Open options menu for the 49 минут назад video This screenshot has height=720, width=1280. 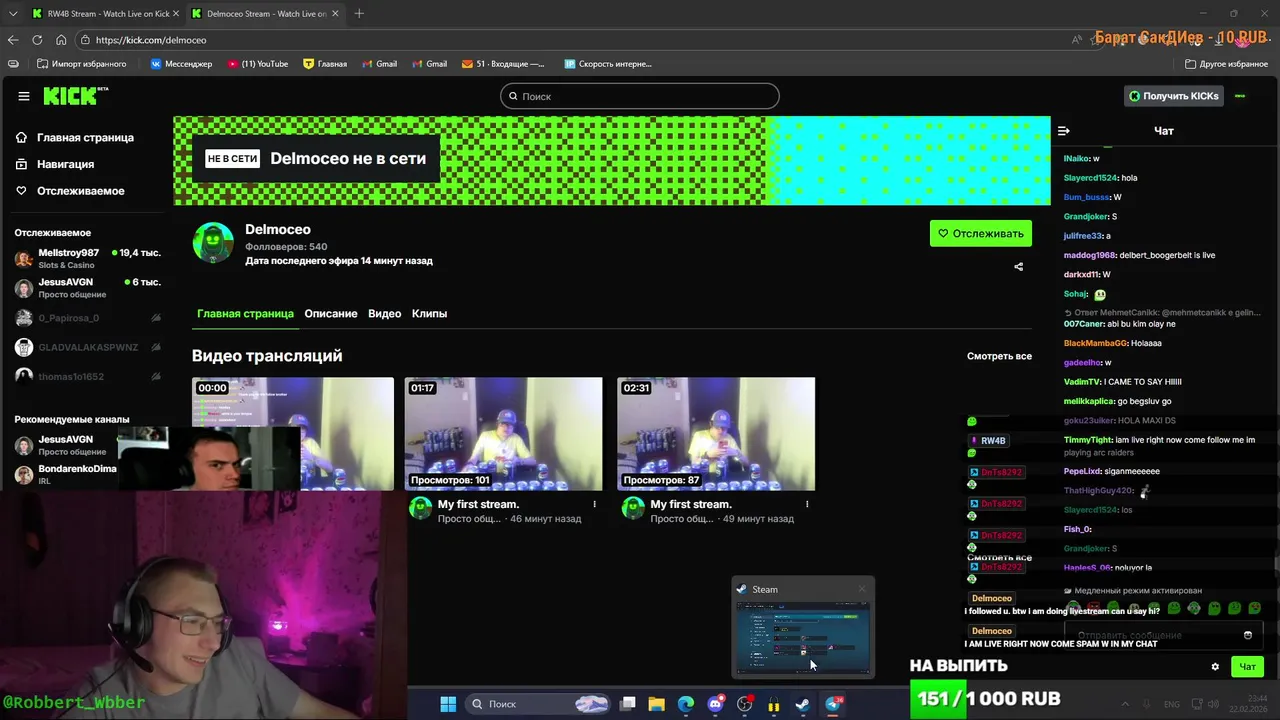point(807,504)
